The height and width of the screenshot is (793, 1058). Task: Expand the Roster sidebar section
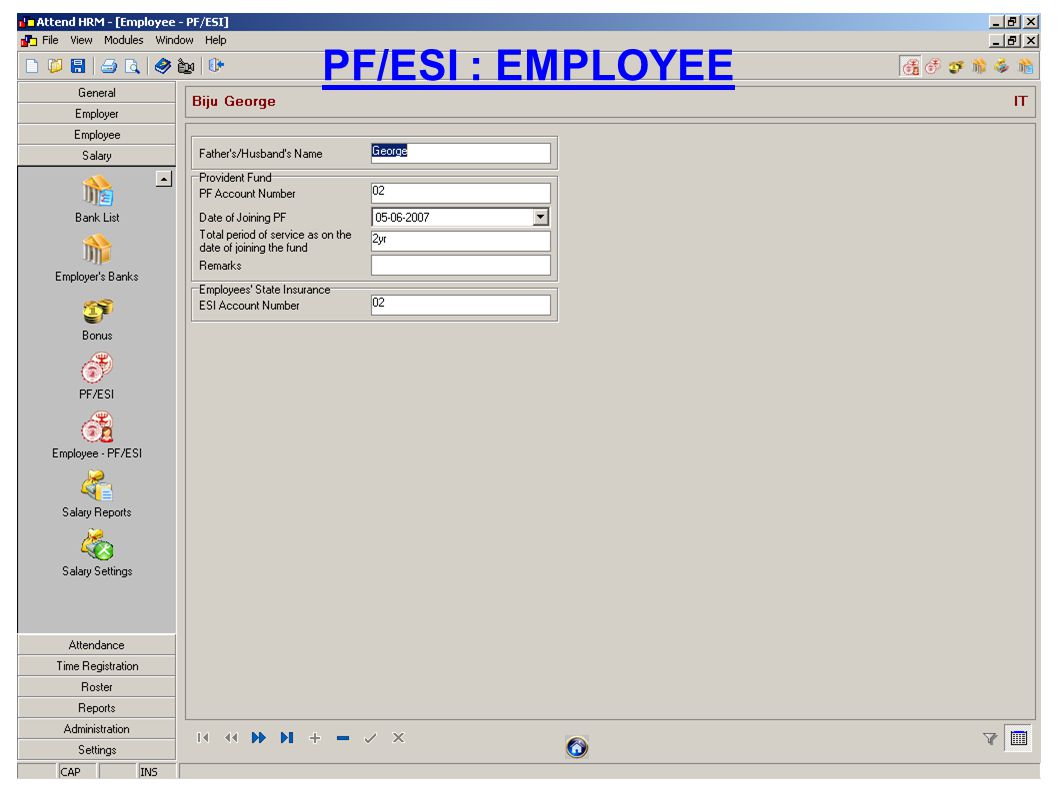[x=96, y=686]
